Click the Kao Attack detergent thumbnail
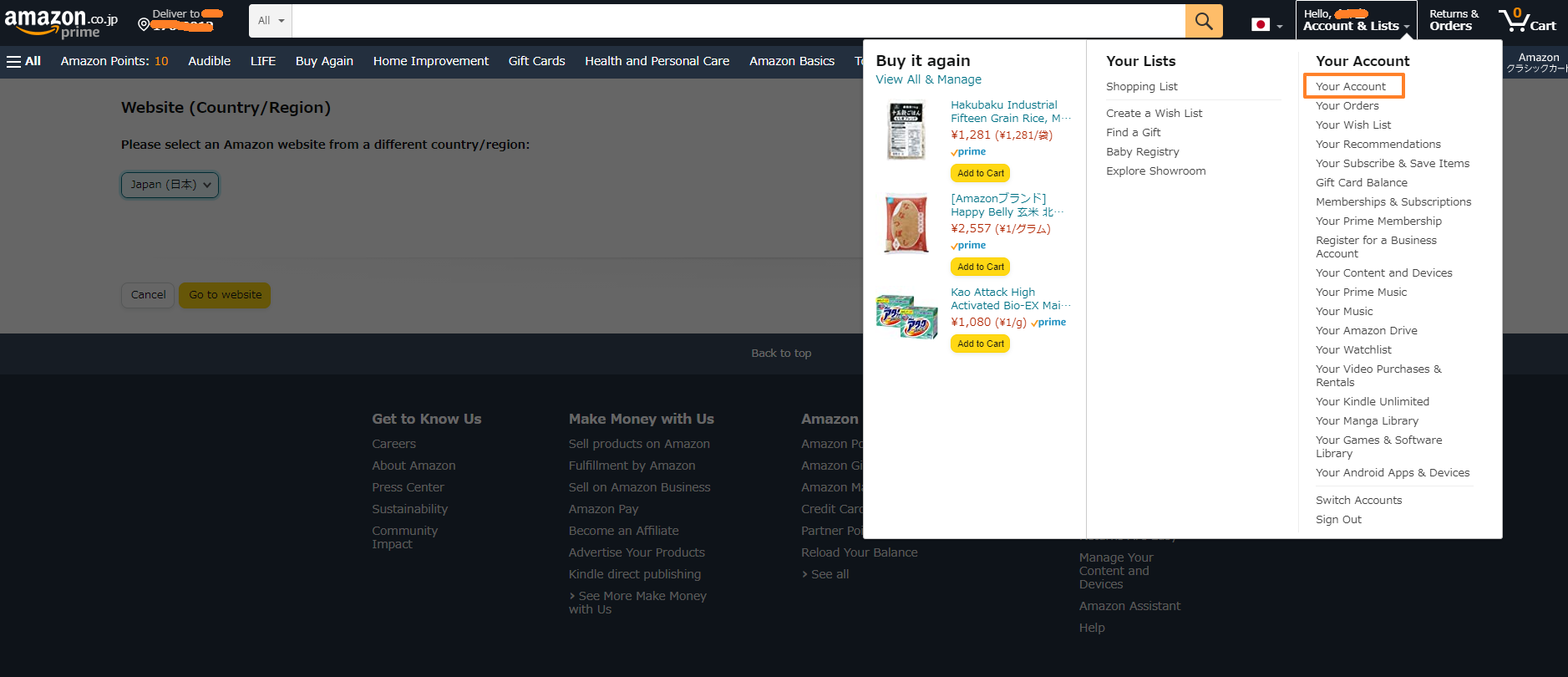This screenshot has height=677, width=1568. (x=906, y=317)
